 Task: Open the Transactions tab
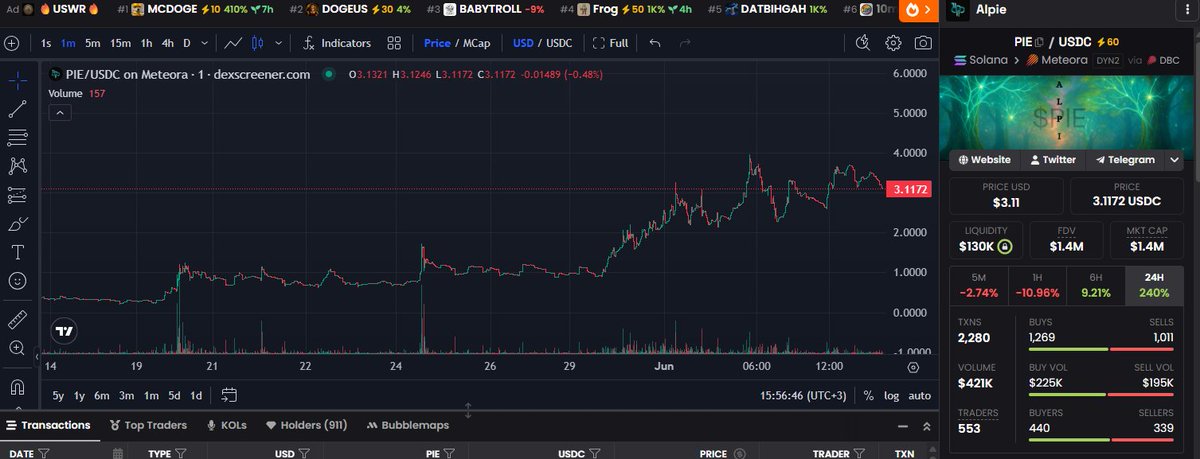pos(48,425)
